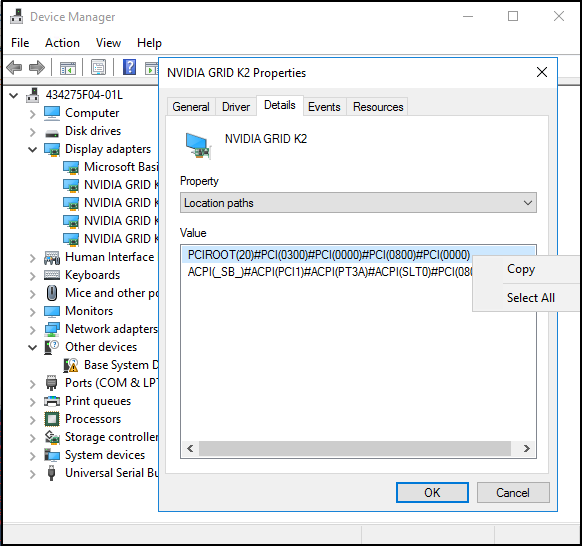Click the Cancel button
Screen dimensions: 582x546
513,493
